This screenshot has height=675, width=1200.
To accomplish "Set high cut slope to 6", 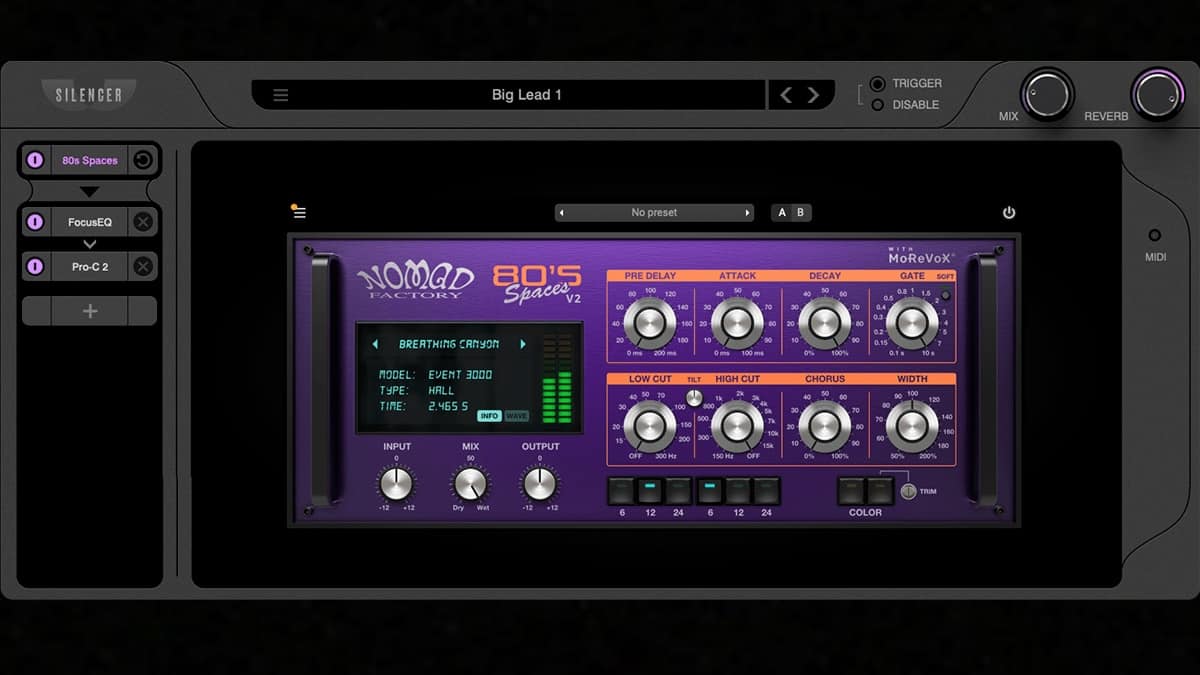I will coord(710,490).
